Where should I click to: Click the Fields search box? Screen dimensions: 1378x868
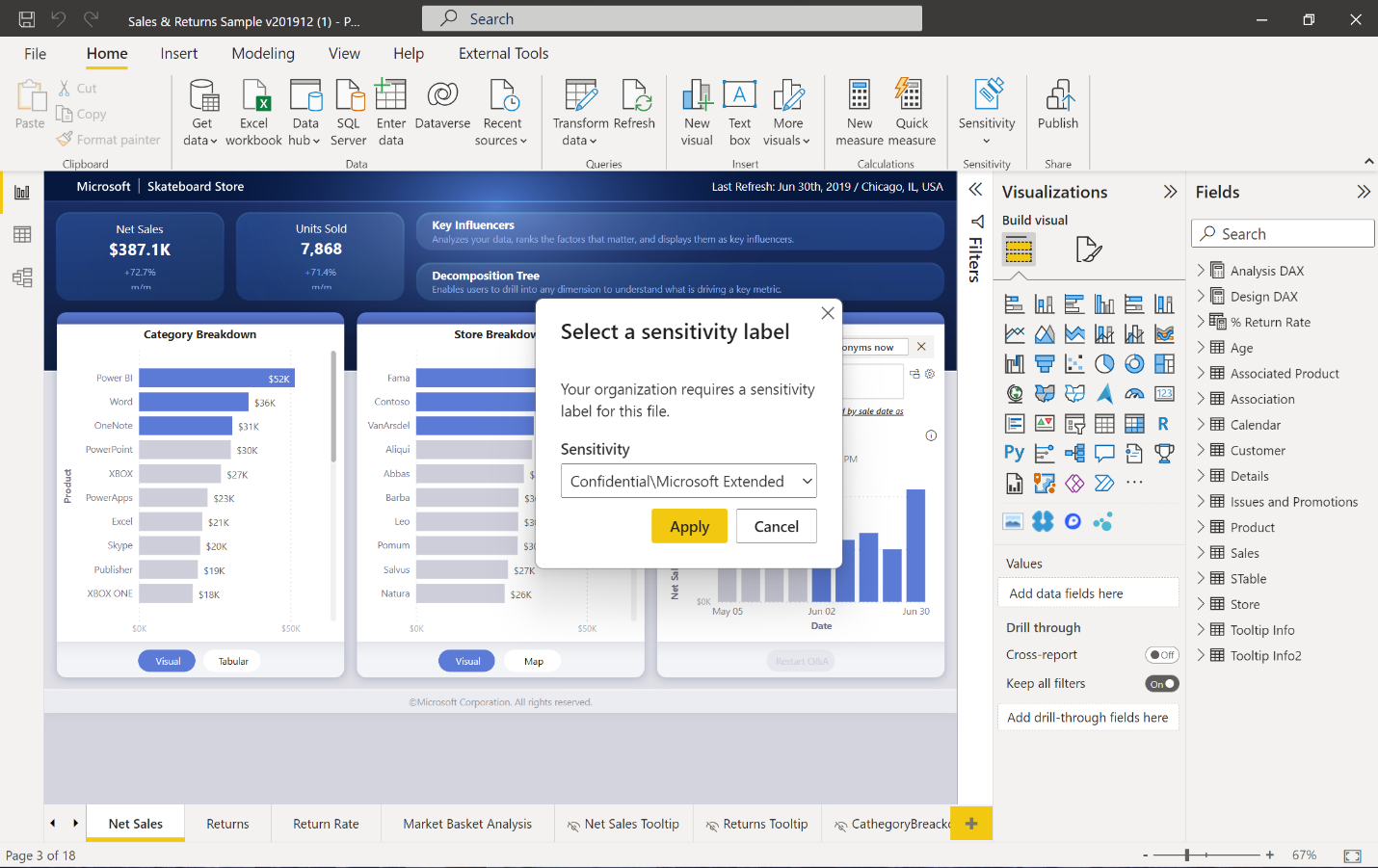click(1282, 234)
